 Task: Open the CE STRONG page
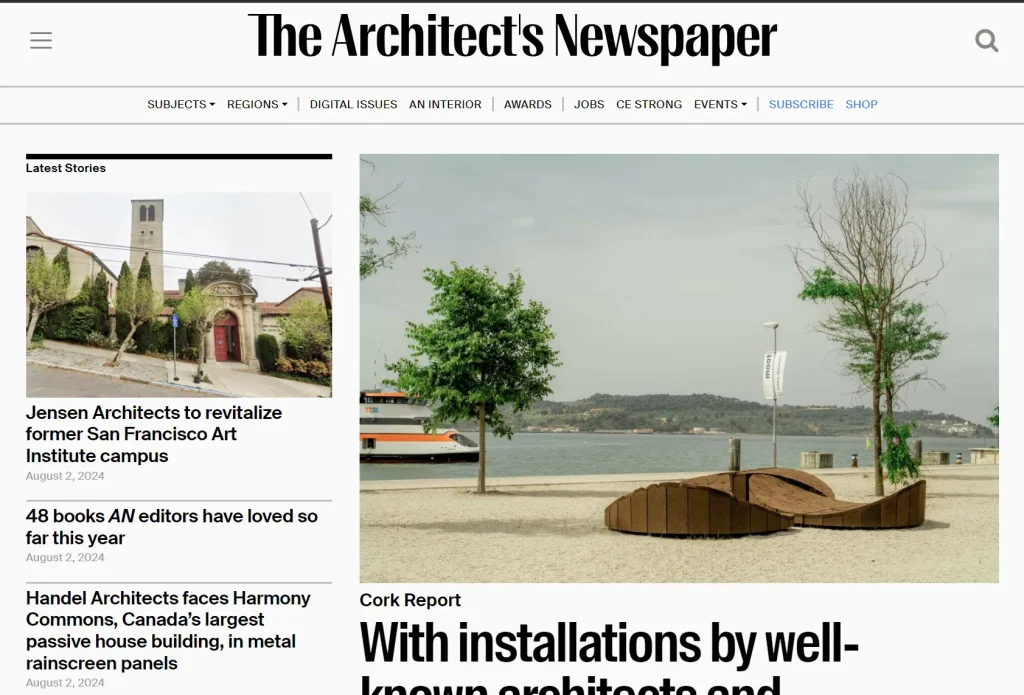[x=648, y=104]
